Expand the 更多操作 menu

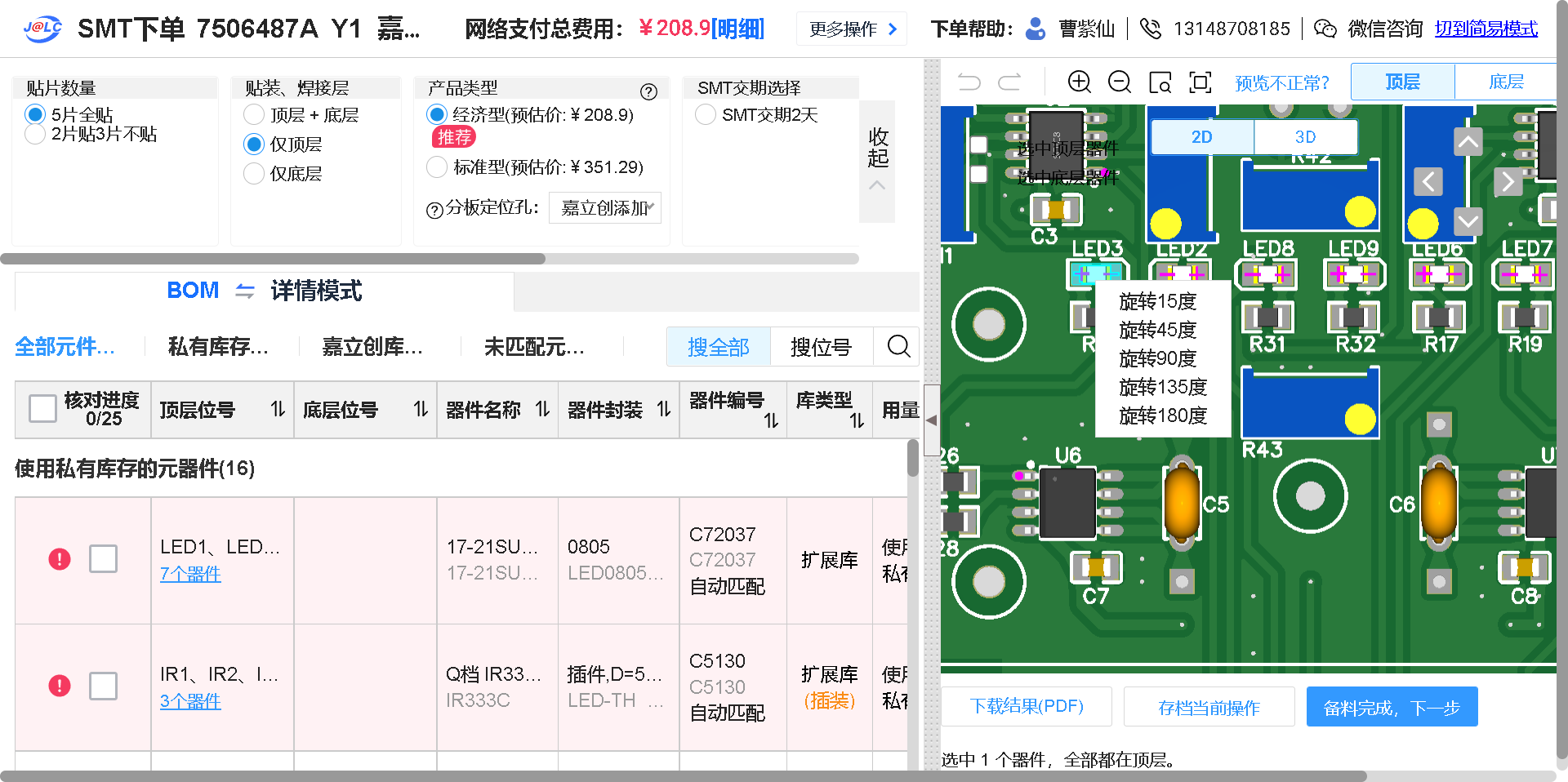click(x=852, y=29)
